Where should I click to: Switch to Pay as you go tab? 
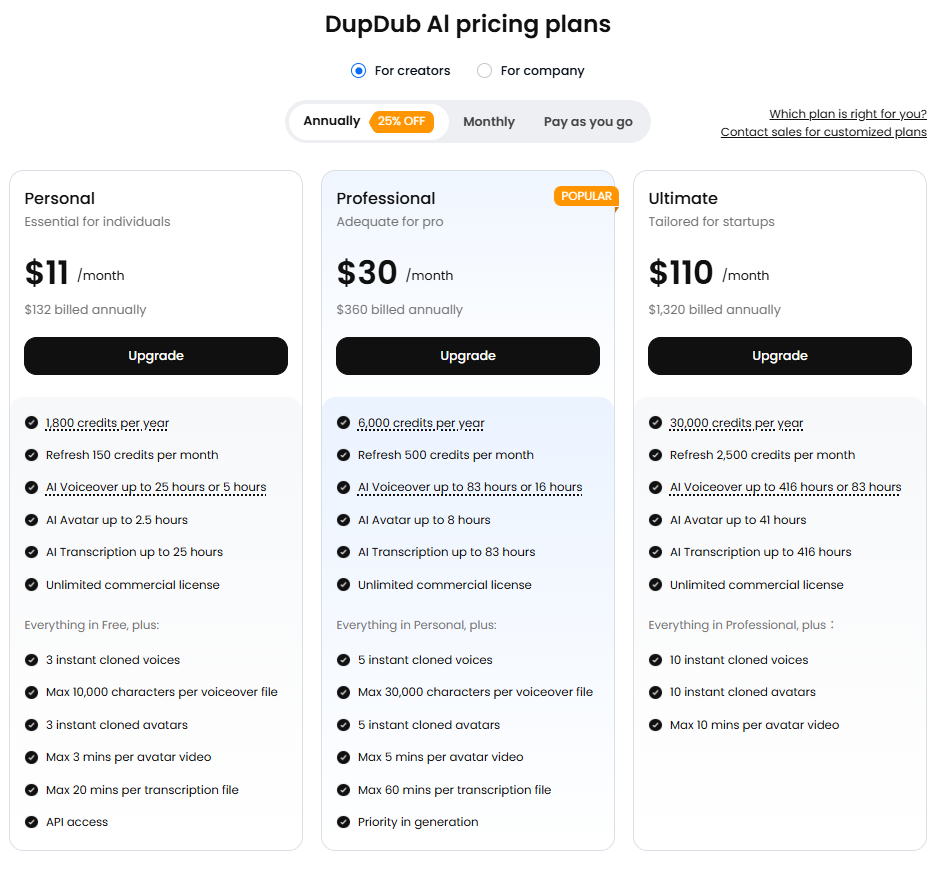(x=588, y=122)
